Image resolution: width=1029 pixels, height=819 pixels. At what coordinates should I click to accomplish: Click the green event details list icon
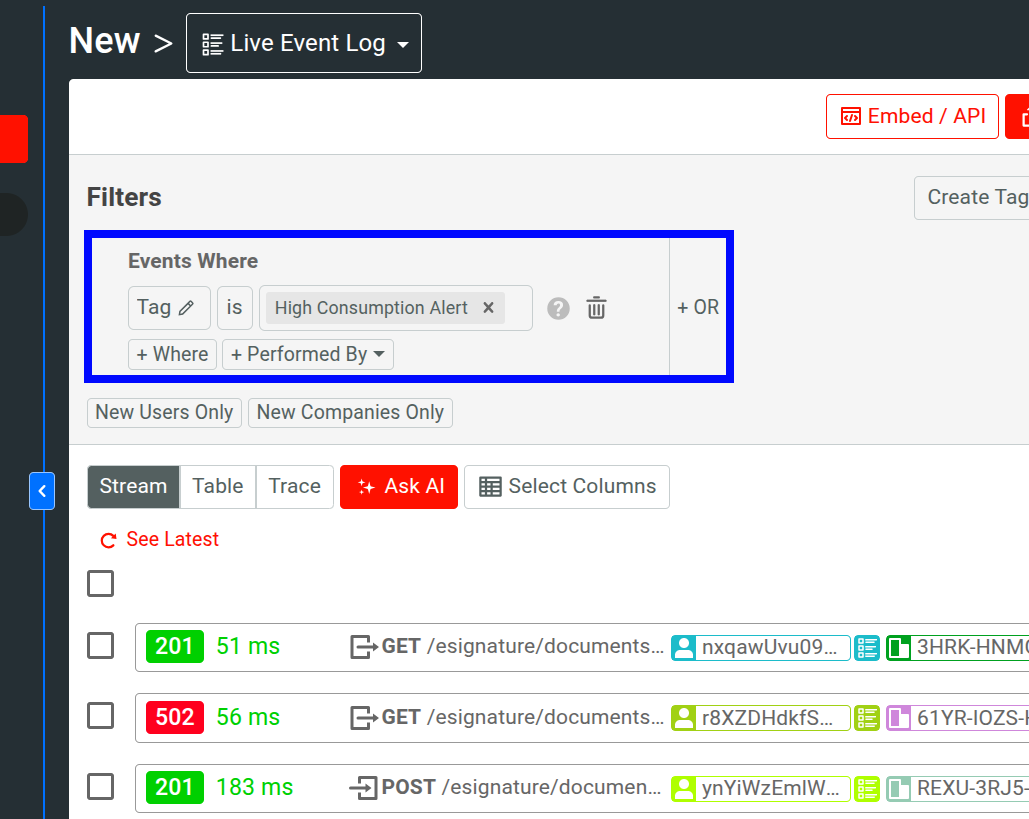[866, 647]
